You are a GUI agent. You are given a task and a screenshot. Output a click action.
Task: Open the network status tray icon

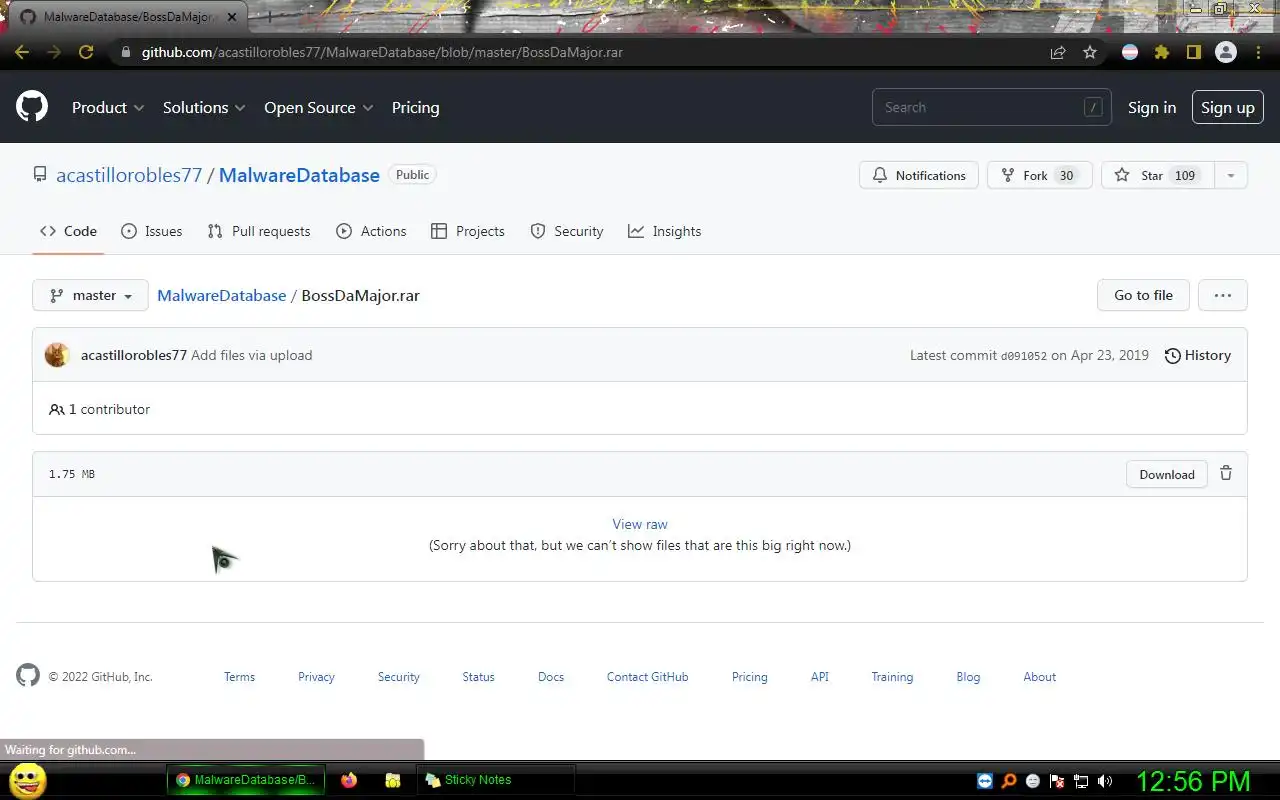pyautogui.click(x=1081, y=781)
